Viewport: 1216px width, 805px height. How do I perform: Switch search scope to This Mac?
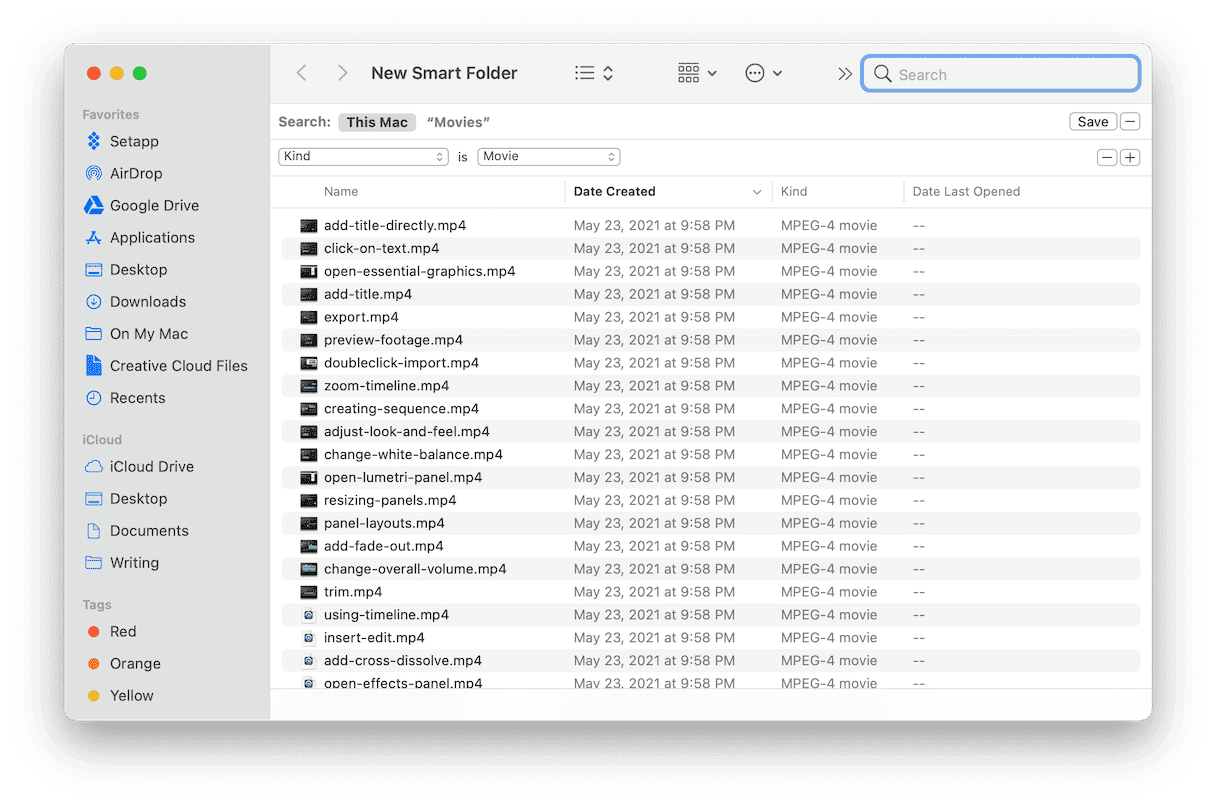tap(377, 122)
